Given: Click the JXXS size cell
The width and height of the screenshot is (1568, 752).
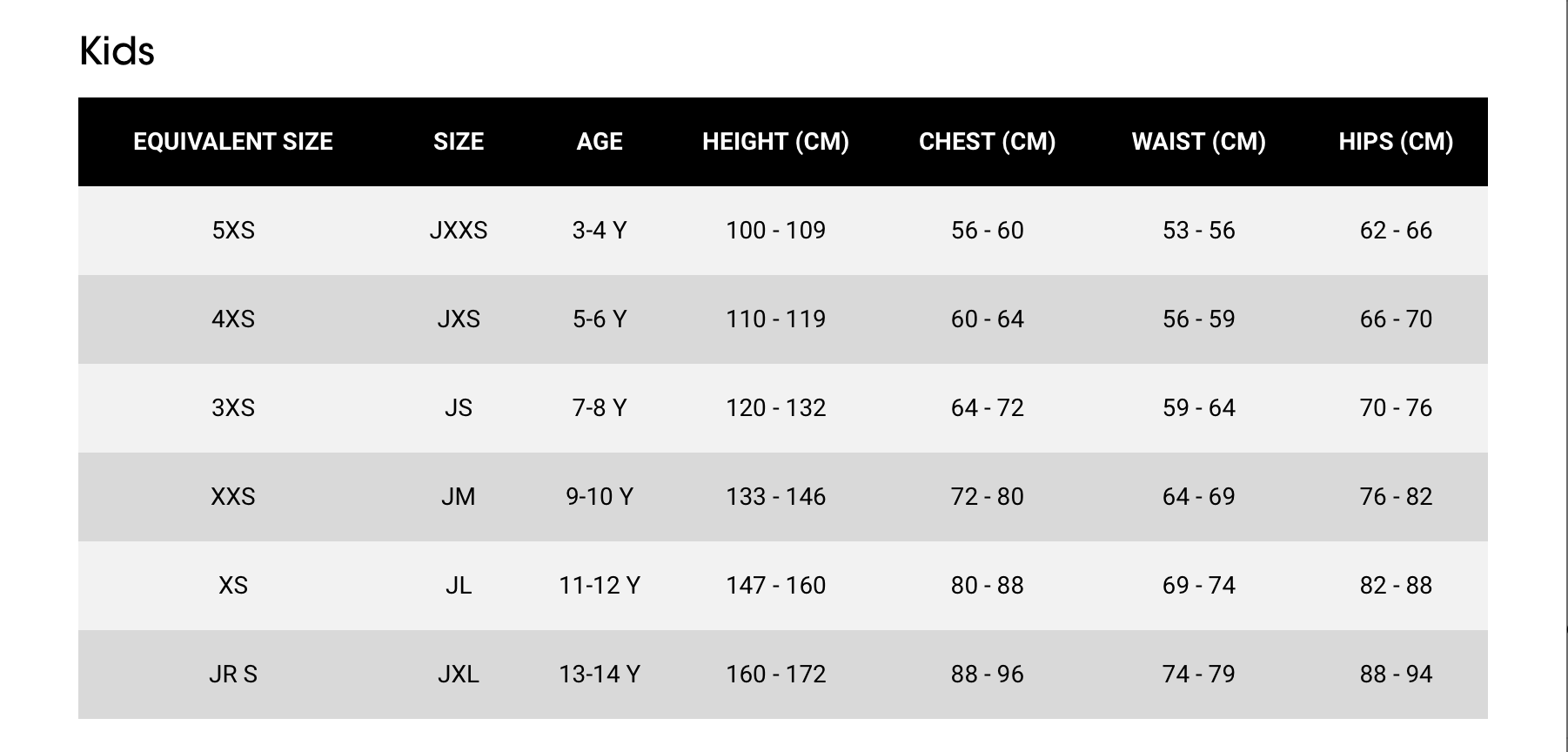Looking at the screenshot, I should 459,231.
